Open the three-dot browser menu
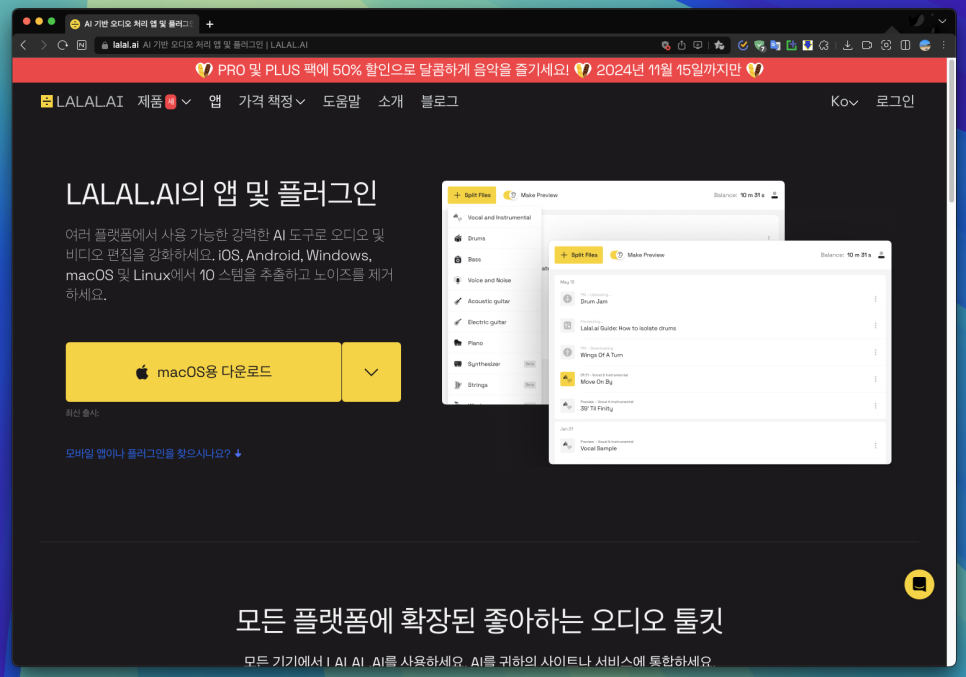Screen dimensions: 966x677 pyautogui.click(x=943, y=45)
